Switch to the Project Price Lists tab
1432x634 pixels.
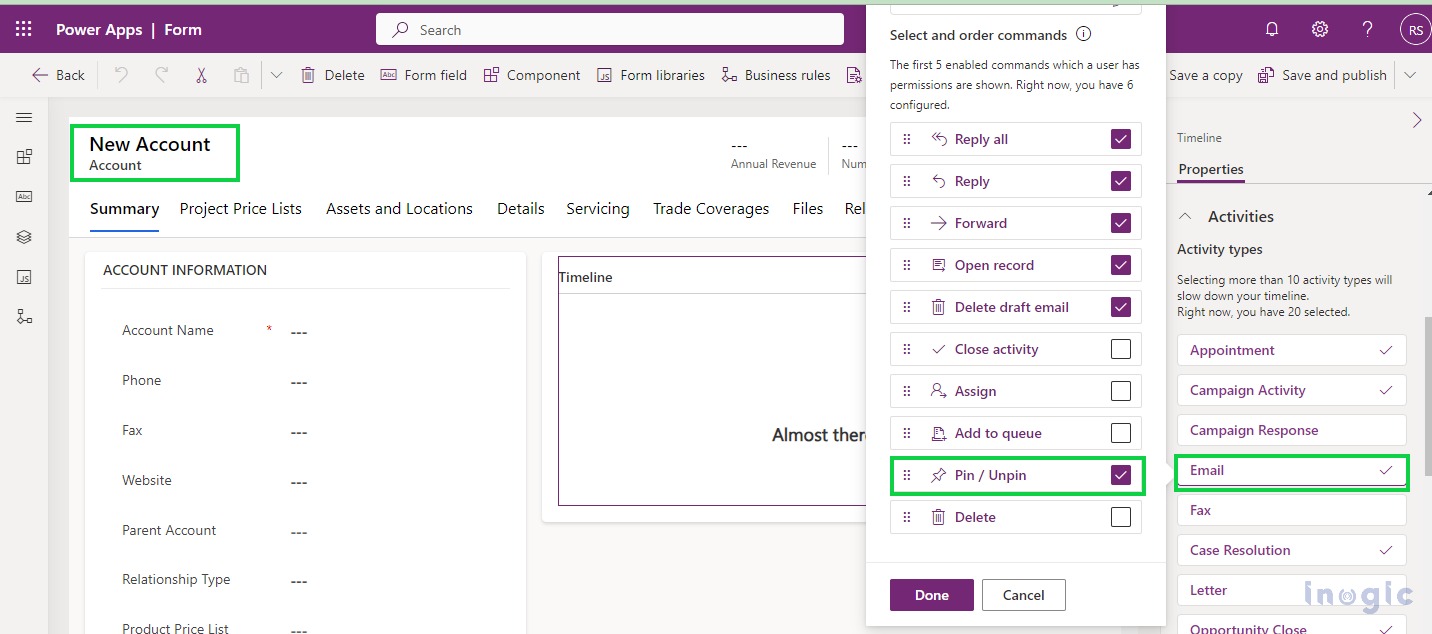point(241,209)
